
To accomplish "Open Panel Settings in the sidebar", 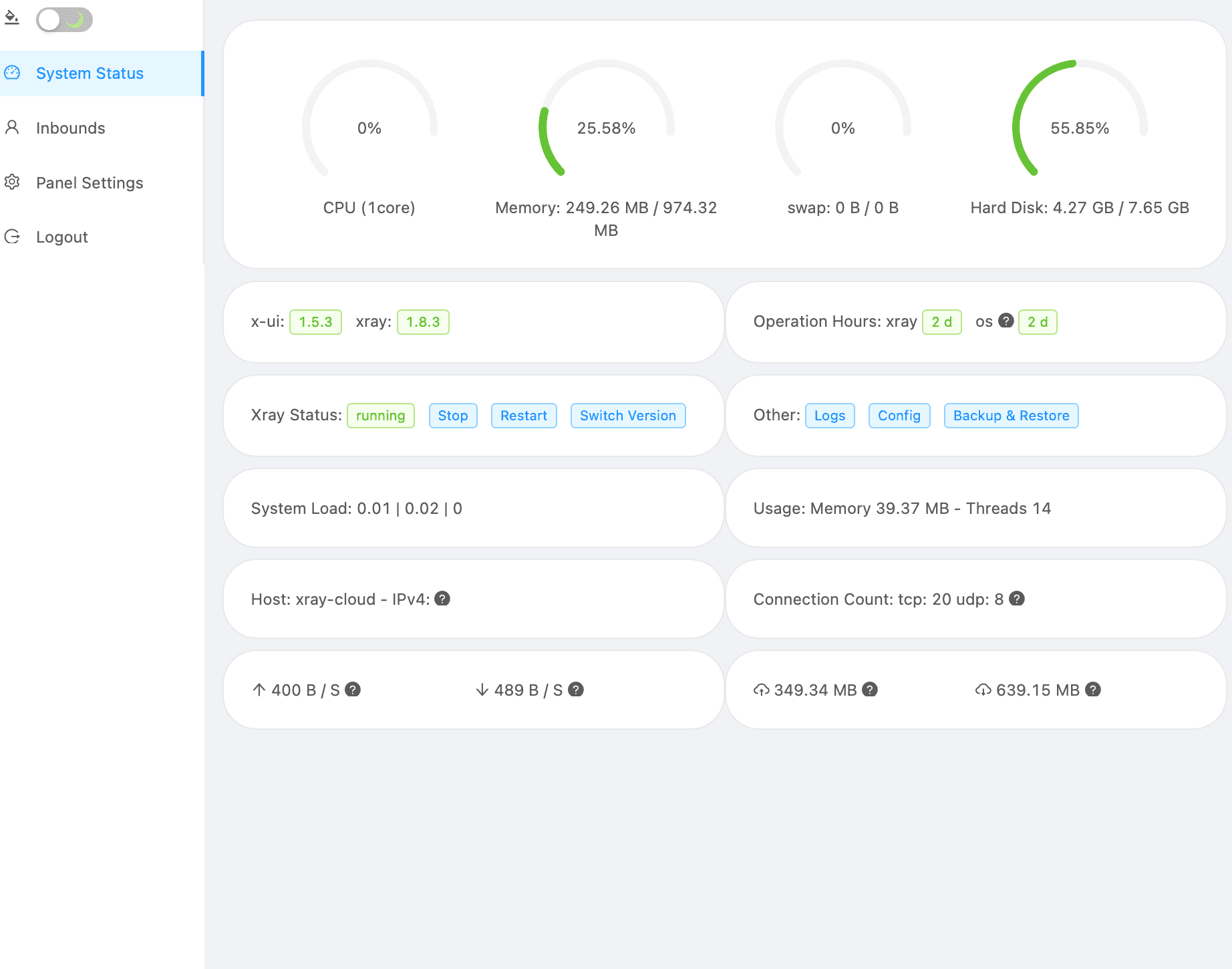I will (x=102, y=183).
